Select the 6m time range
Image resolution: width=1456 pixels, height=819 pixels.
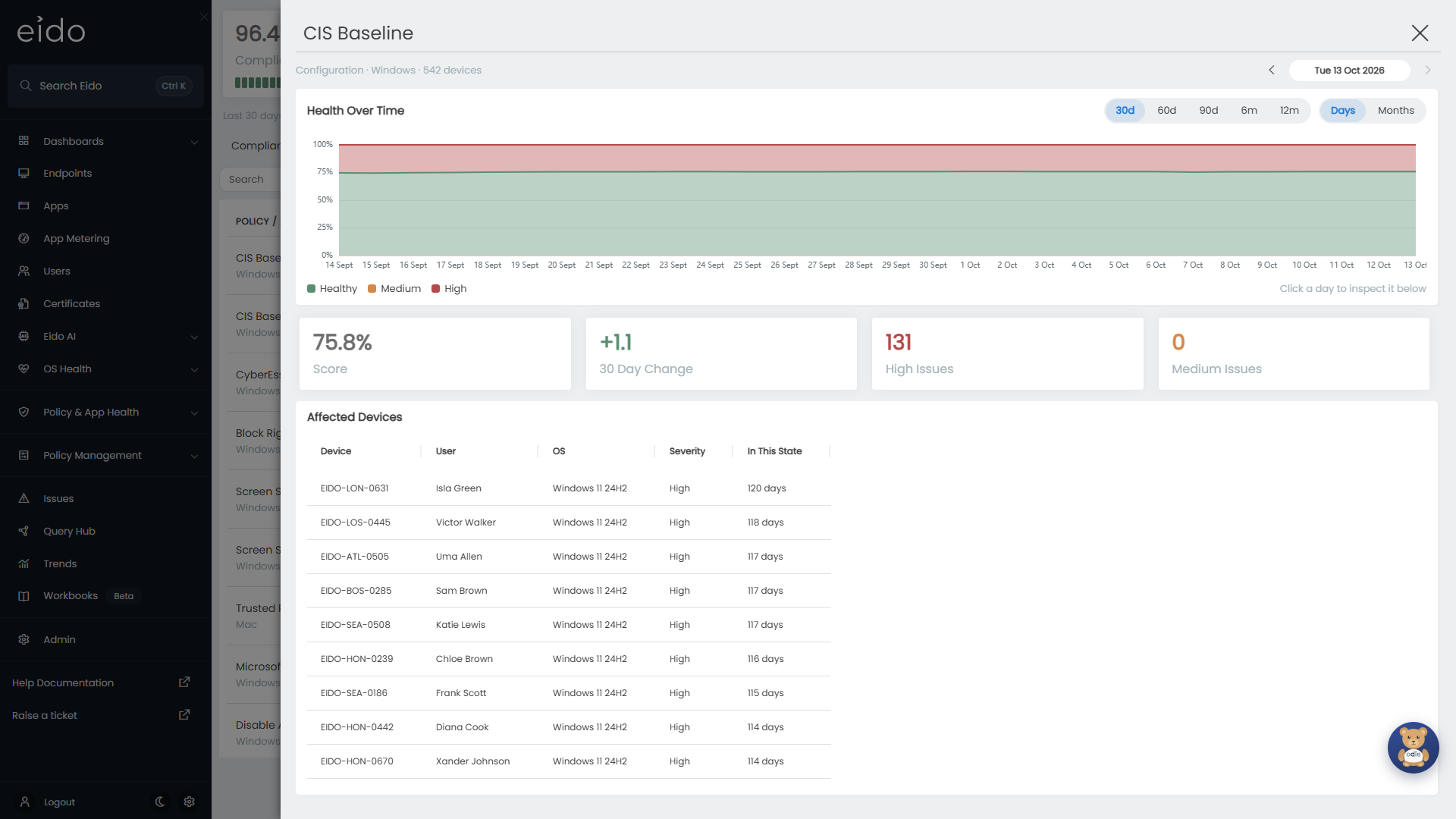coord(1249,111)
